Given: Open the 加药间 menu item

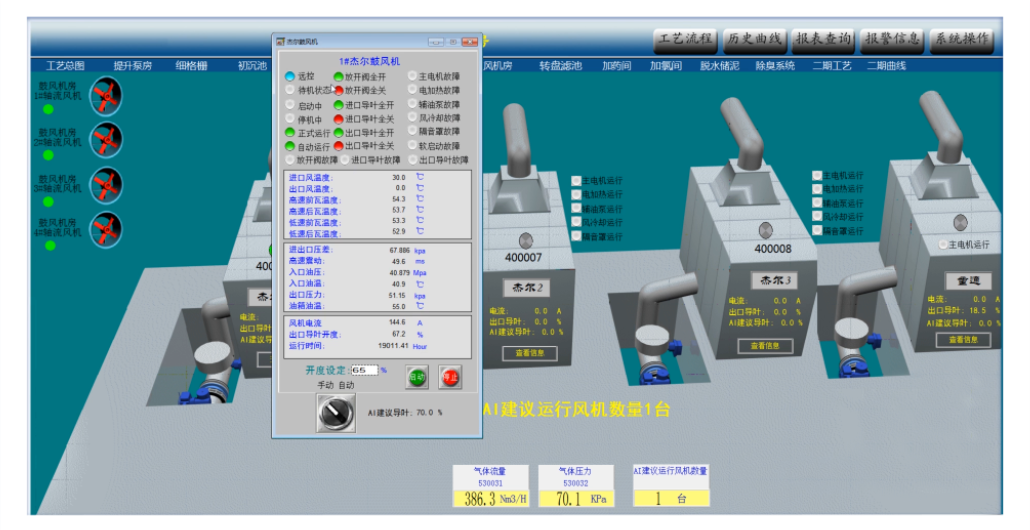Looking at the screenshot, I should pyautogui.click(x=616, y=66).
